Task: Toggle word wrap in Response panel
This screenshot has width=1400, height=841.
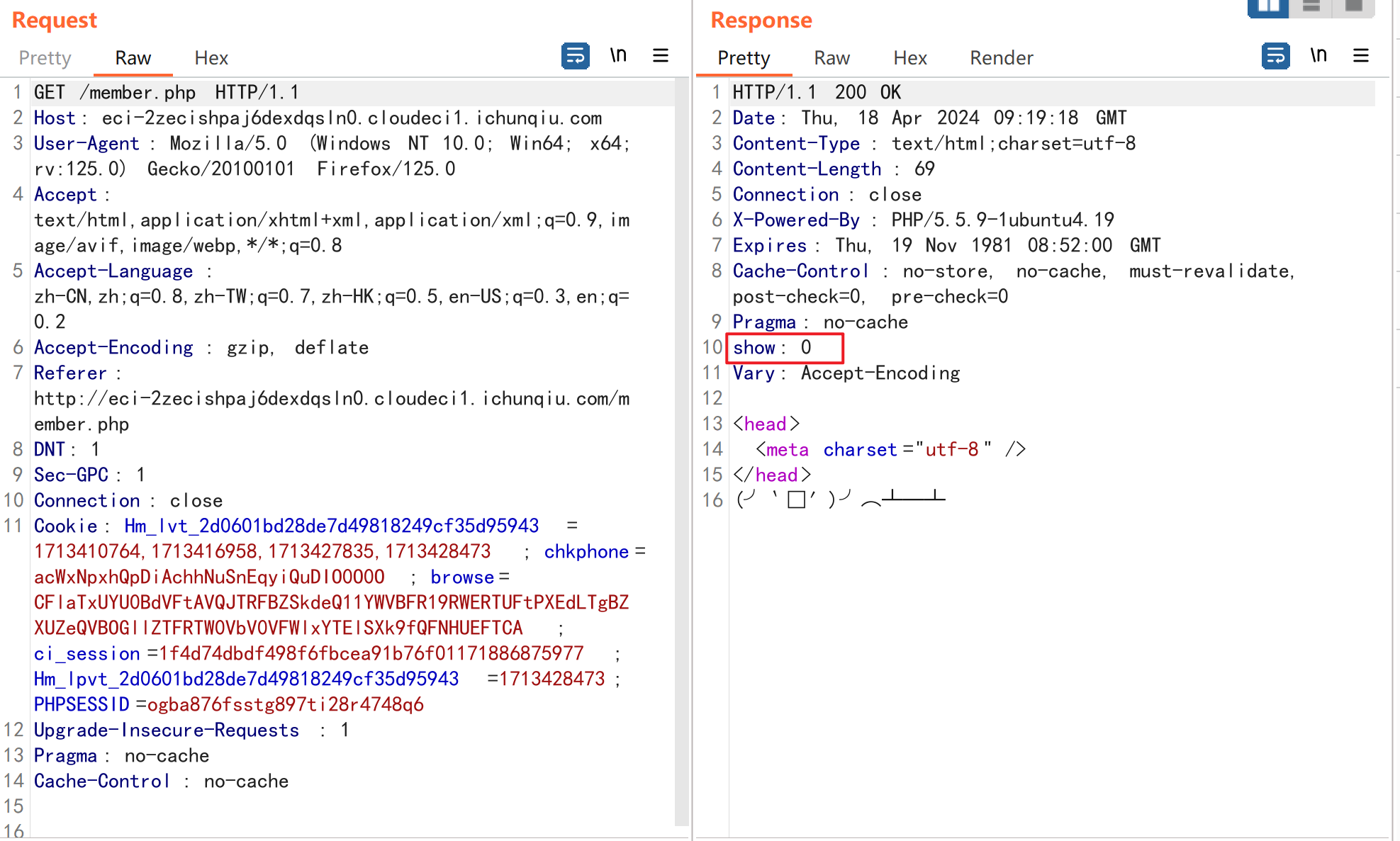Action: coord(1275,56)
